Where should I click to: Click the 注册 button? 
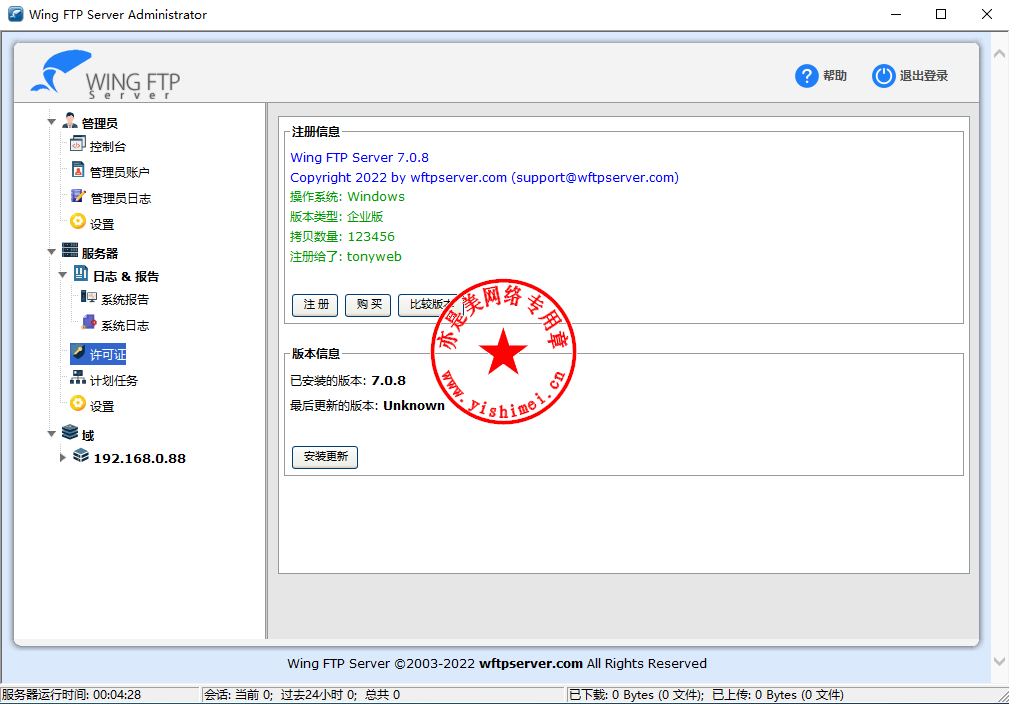coord(315,304)
